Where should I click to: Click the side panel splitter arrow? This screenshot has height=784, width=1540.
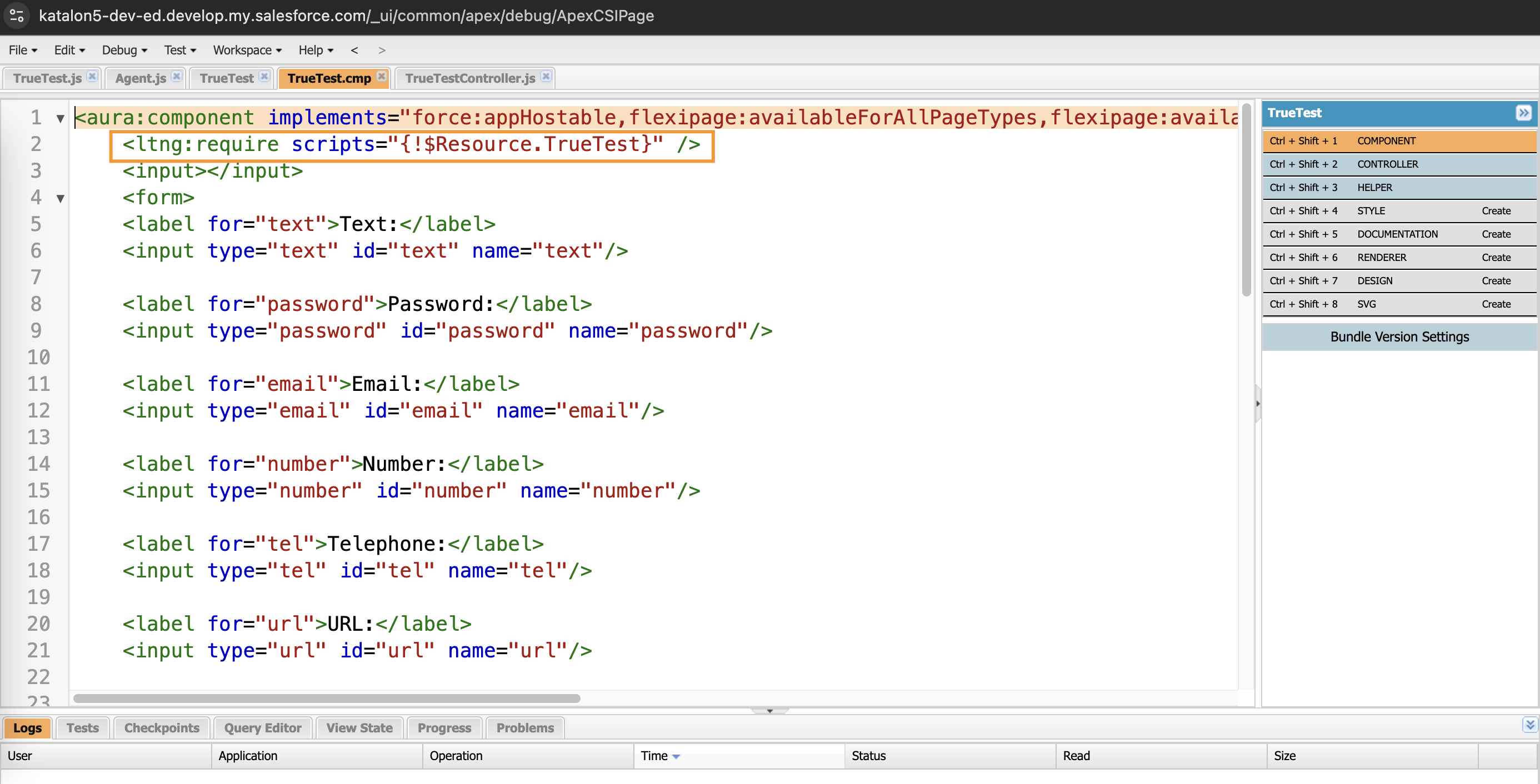point(1258,404)
